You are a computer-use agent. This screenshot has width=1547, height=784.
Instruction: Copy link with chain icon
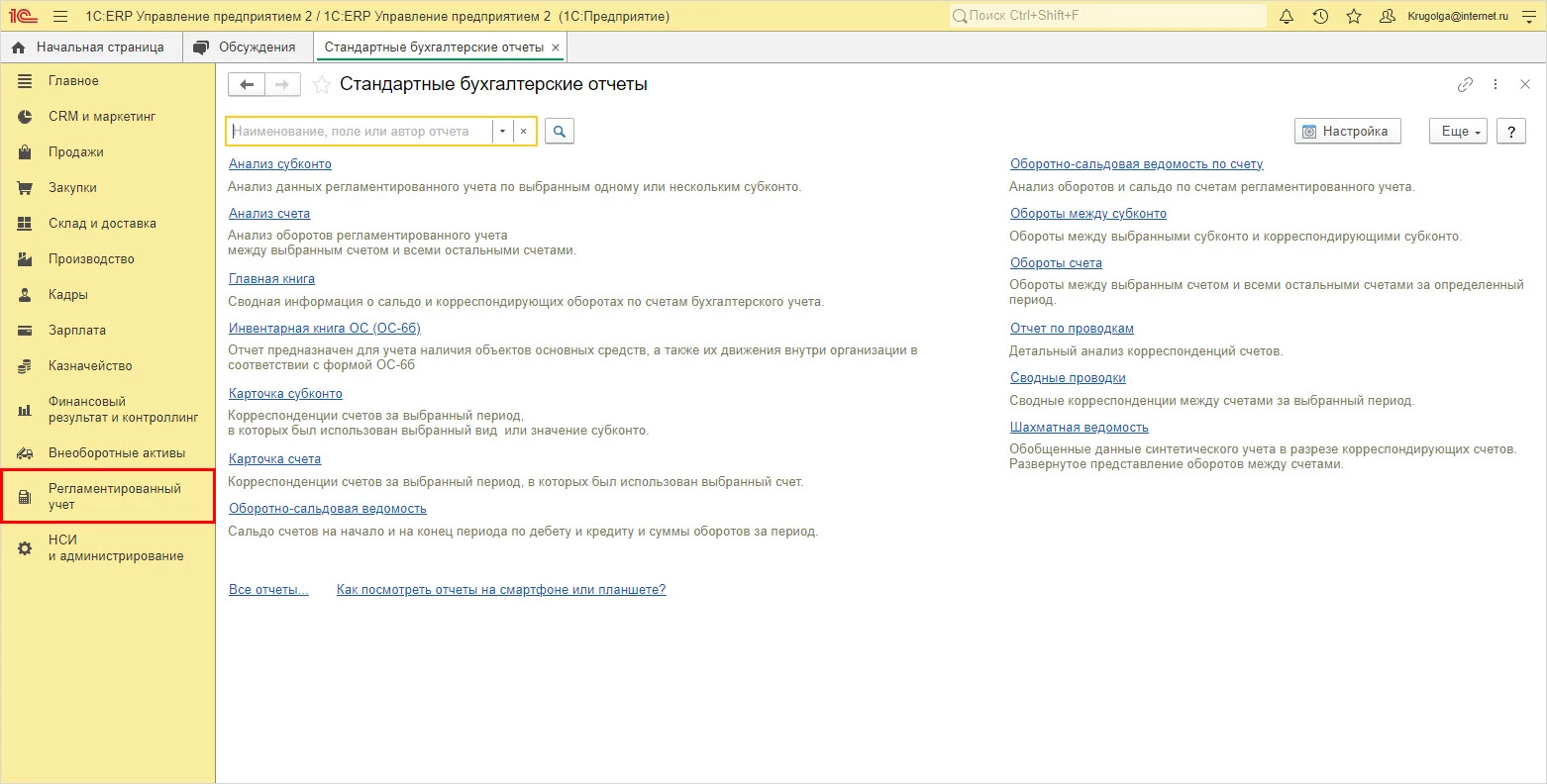tap(1465, 85)
